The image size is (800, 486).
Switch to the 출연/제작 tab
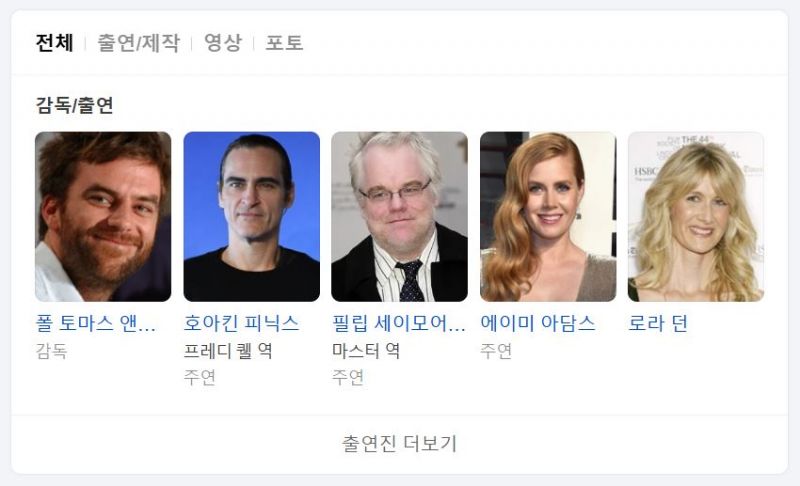coord(138,42)
